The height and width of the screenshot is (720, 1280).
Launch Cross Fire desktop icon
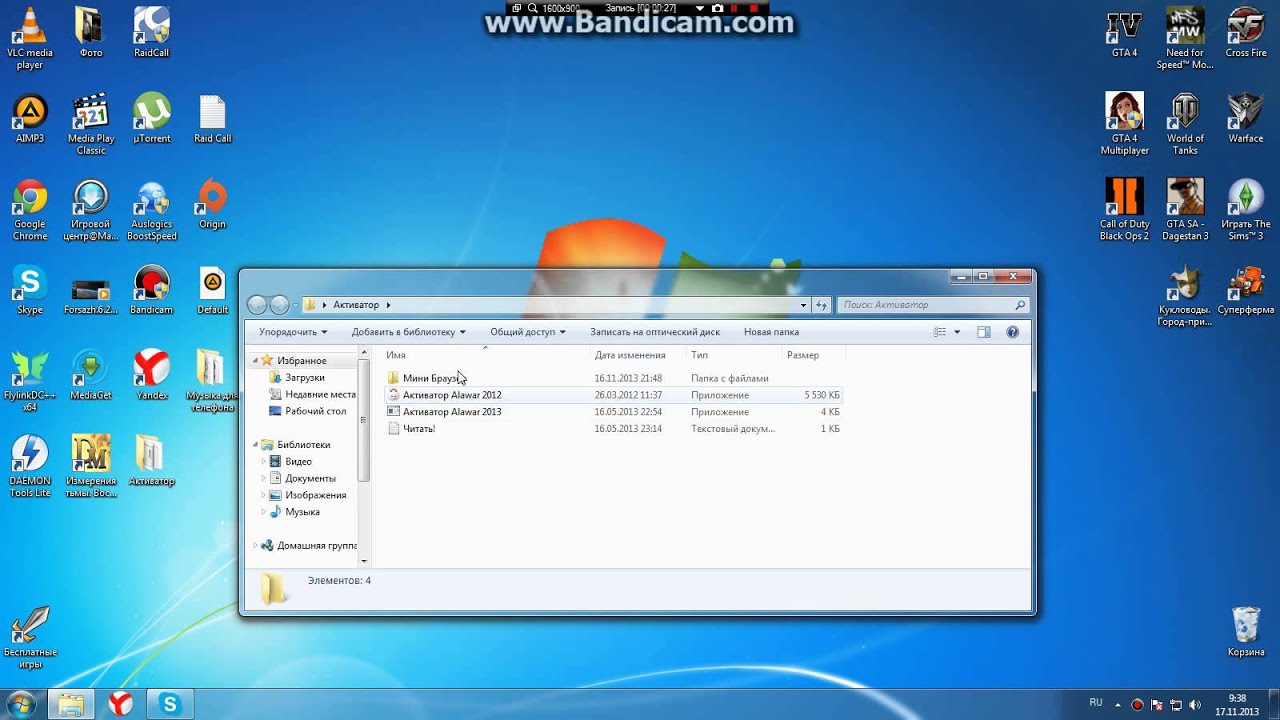[1246, 32]
